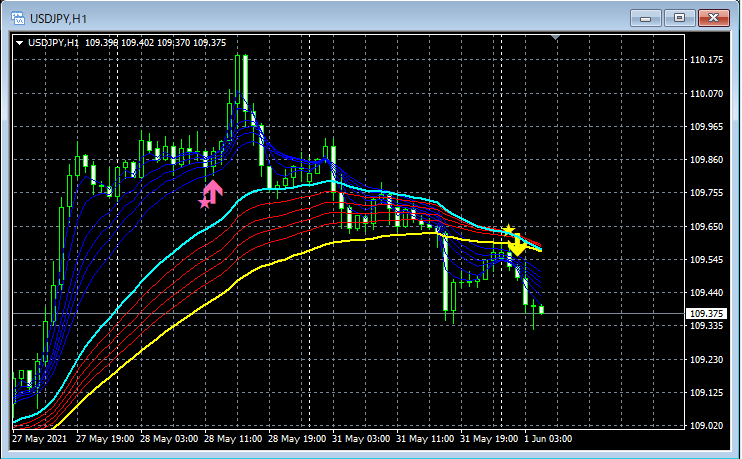This screenshot has height=459, width=742.
Task: Click the pink up arrow buy signal
Action: (213, 192)
